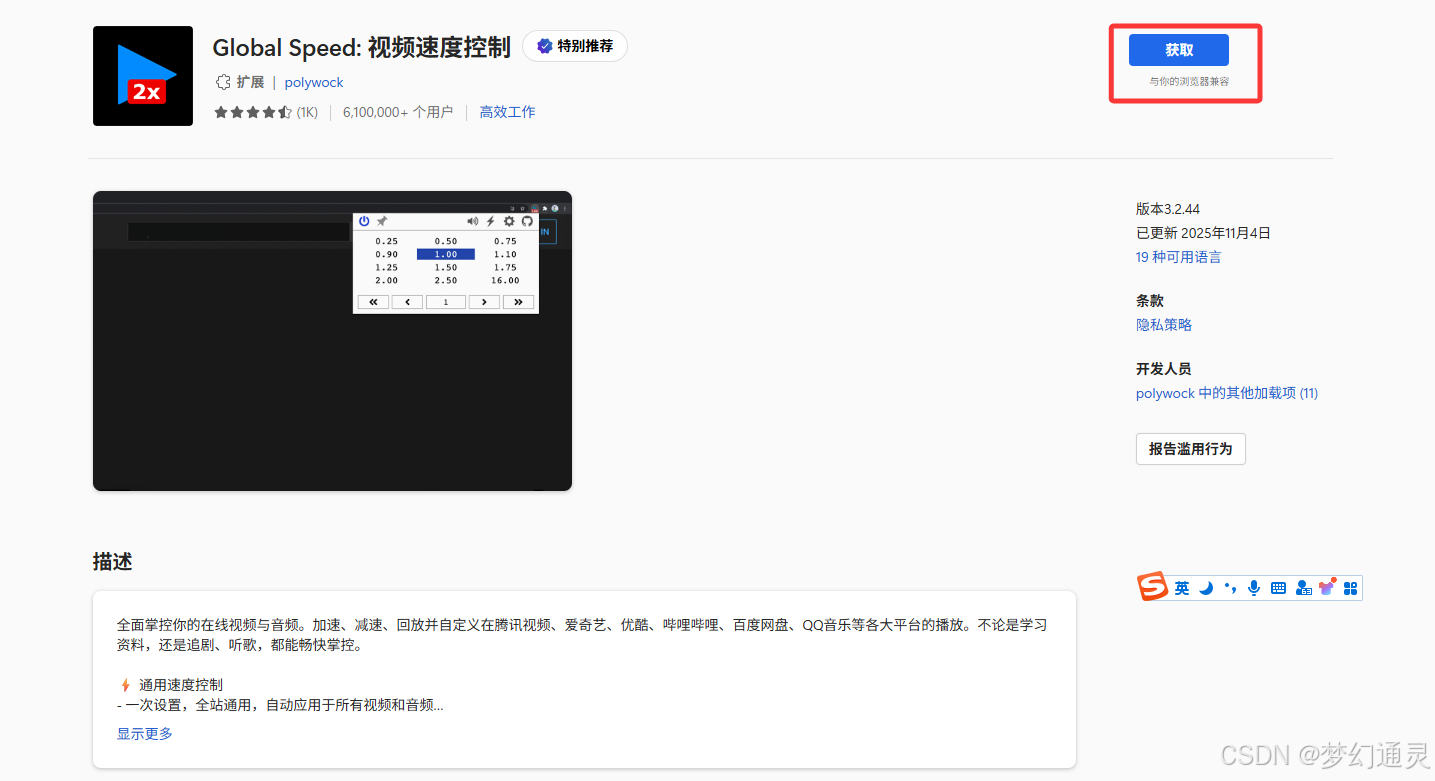Open the shirt-shaped skin icon in Sogou bar
Image resolution: width=1435 pixels, height=781 pixels.
[x=1327, y=587]
